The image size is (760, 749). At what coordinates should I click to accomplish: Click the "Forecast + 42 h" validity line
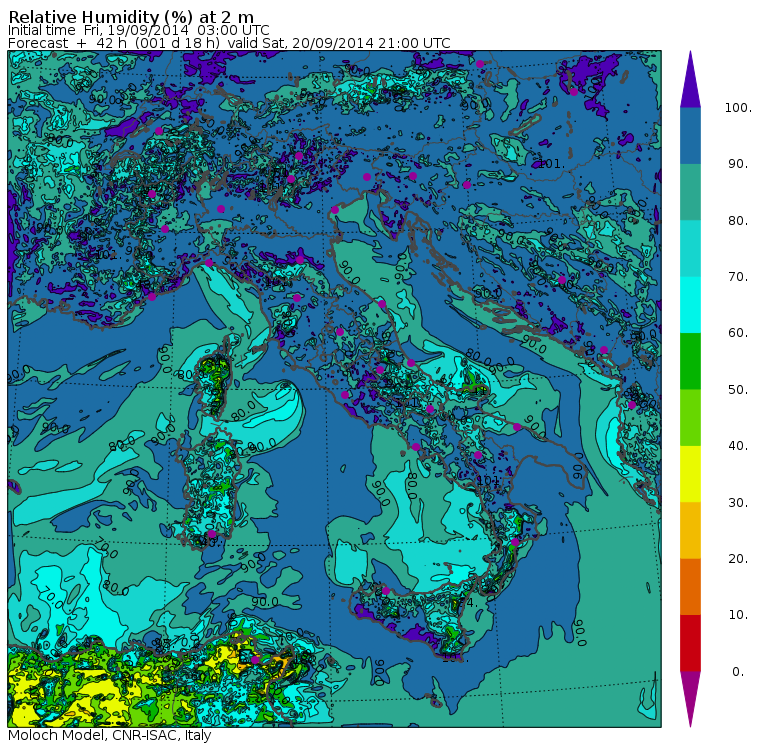pos(229,43)
